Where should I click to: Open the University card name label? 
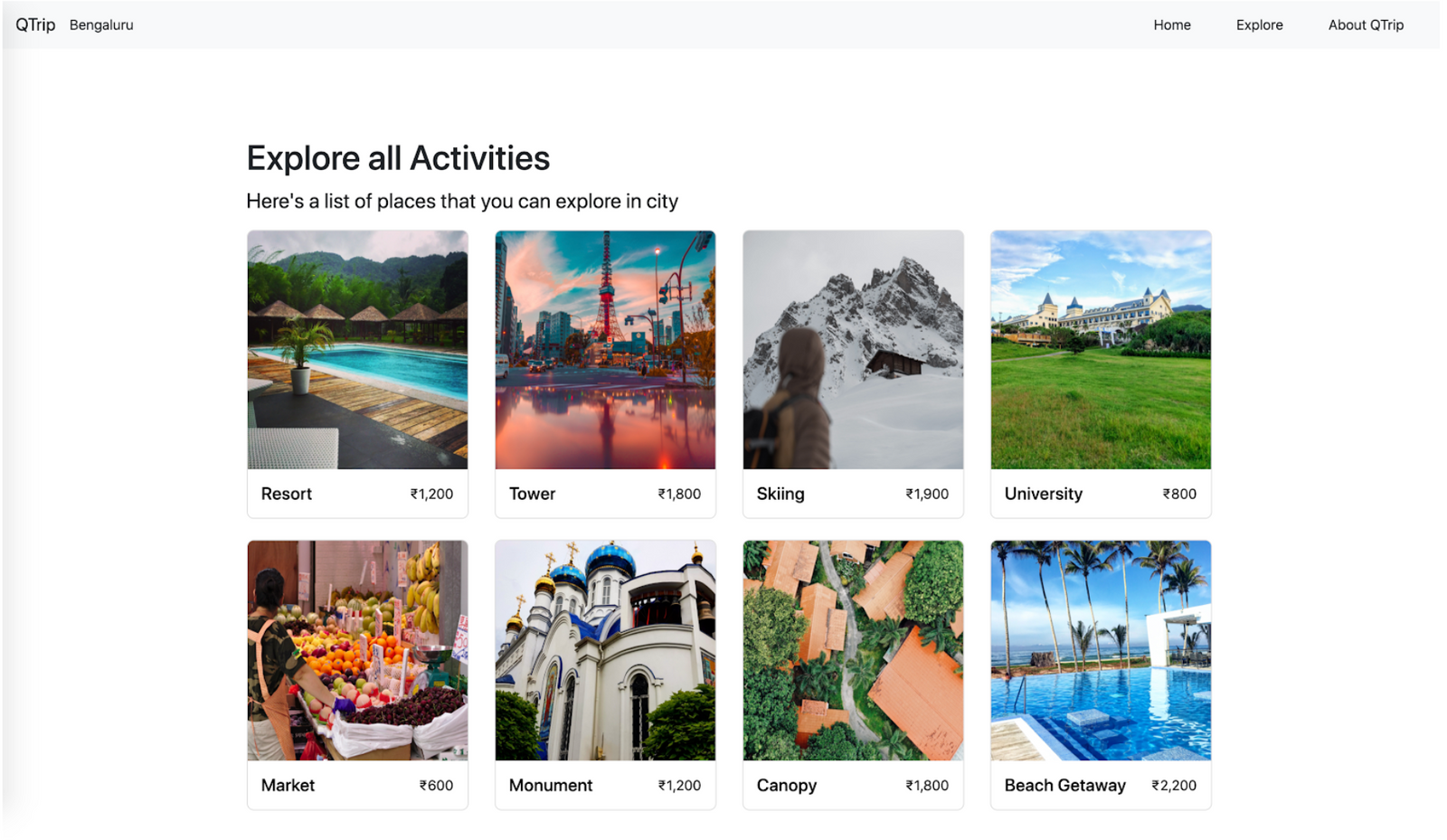[x=1043, y=494]
